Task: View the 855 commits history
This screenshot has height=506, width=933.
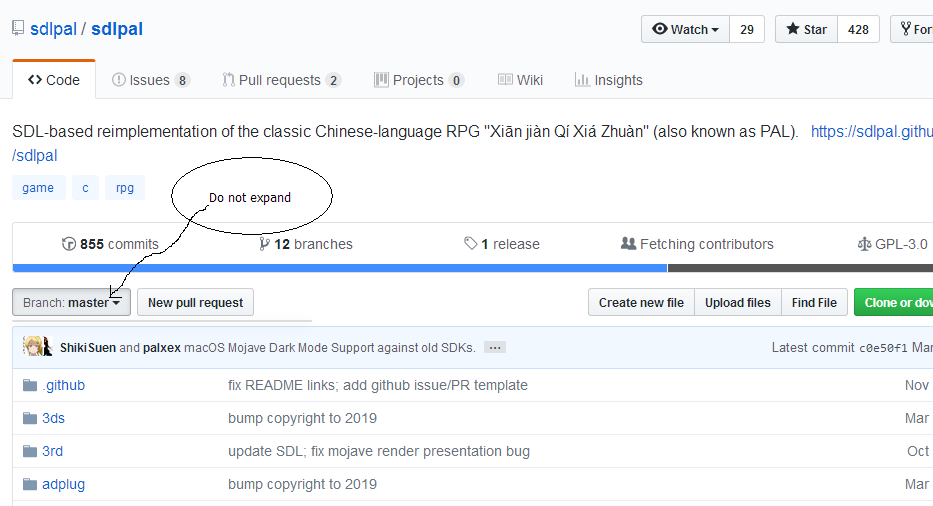Action: click(x=110, y=244)
